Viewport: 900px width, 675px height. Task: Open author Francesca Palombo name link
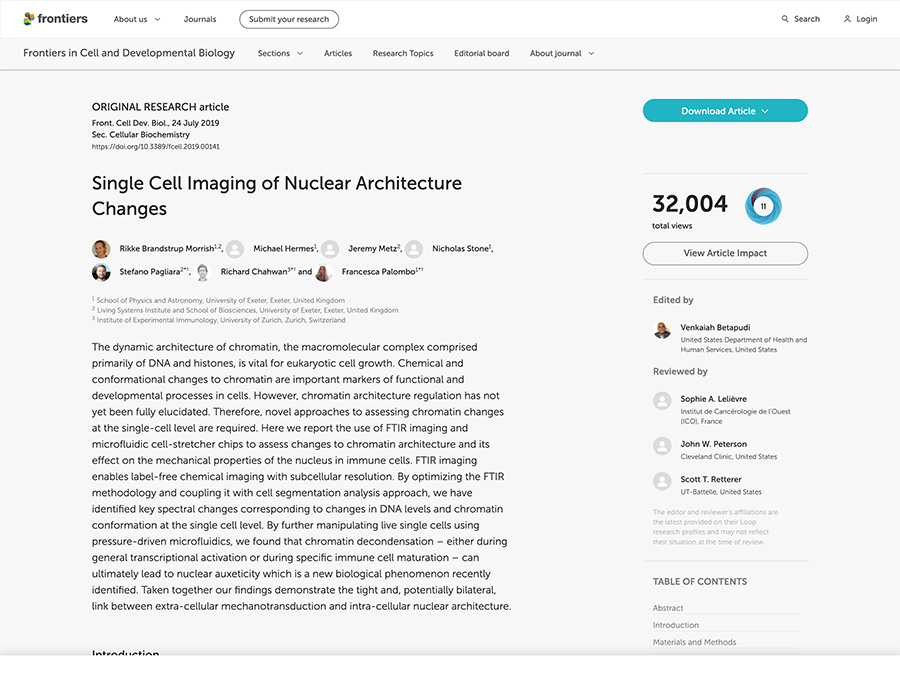pyautogui.click(x=378, y=271)
